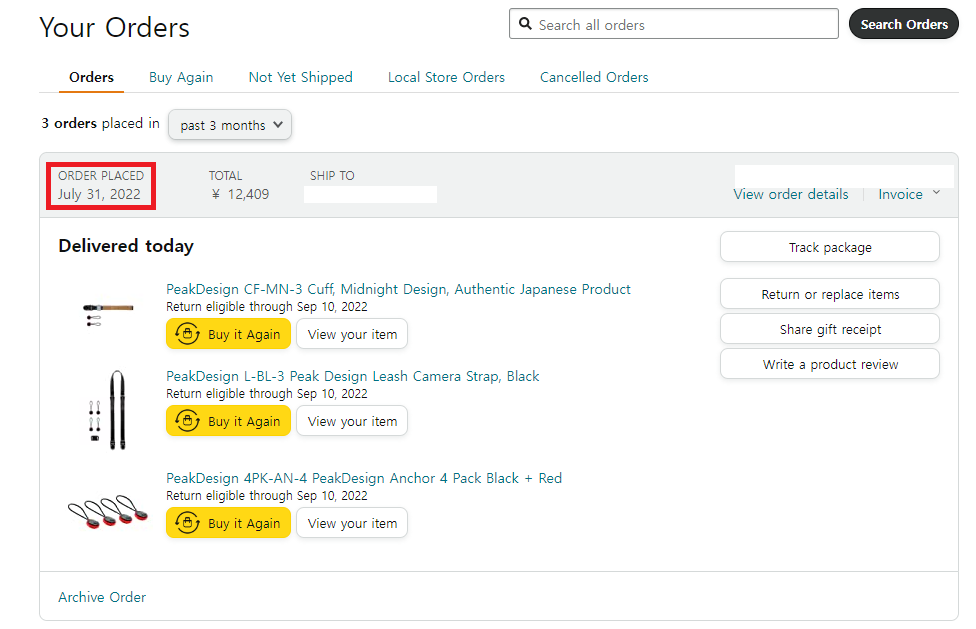Expand the Invoice dropdown
Screen dimensions: 976x629
[x=909, y=194]
